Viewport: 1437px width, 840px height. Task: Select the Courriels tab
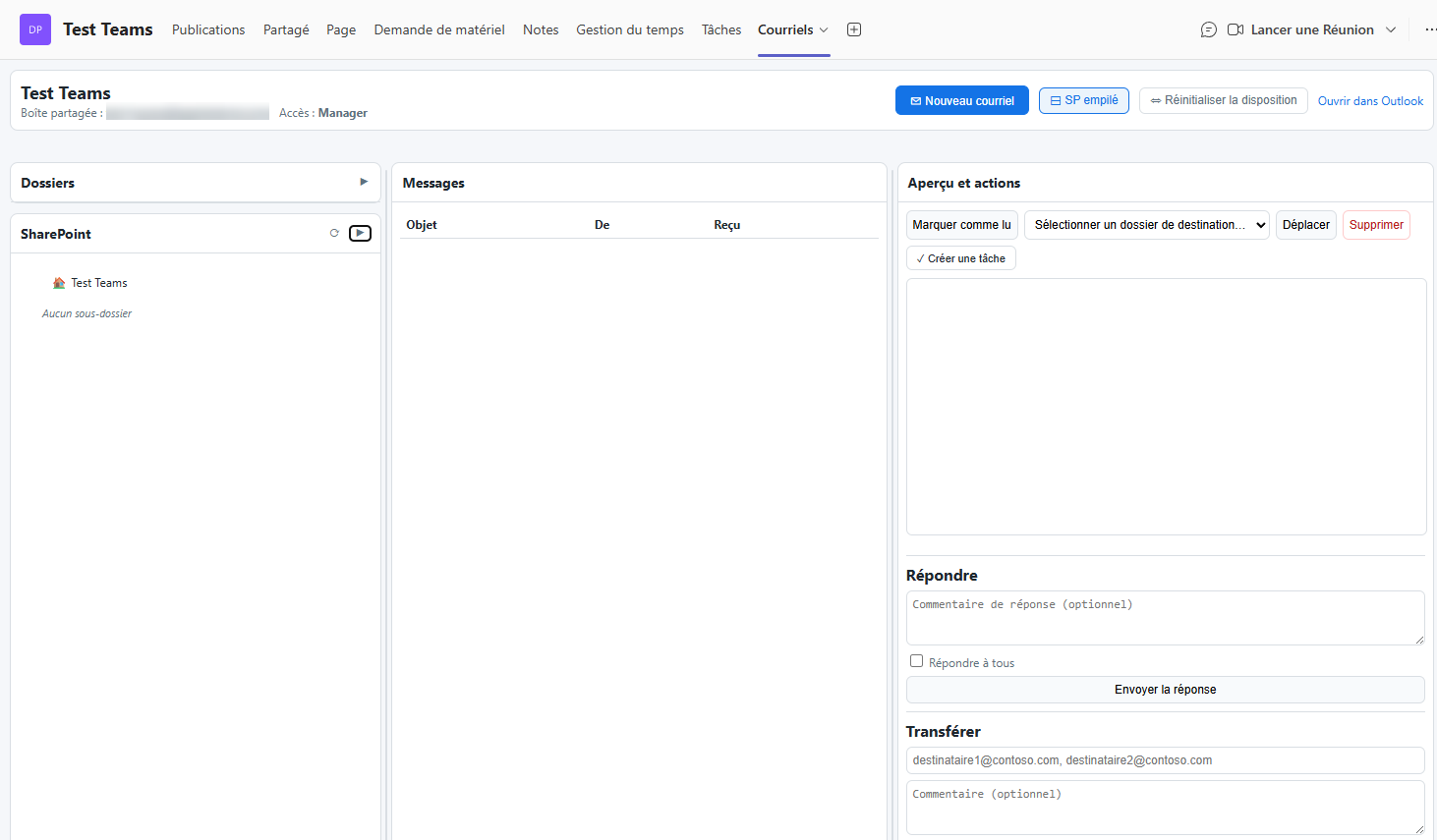[785, 29]
